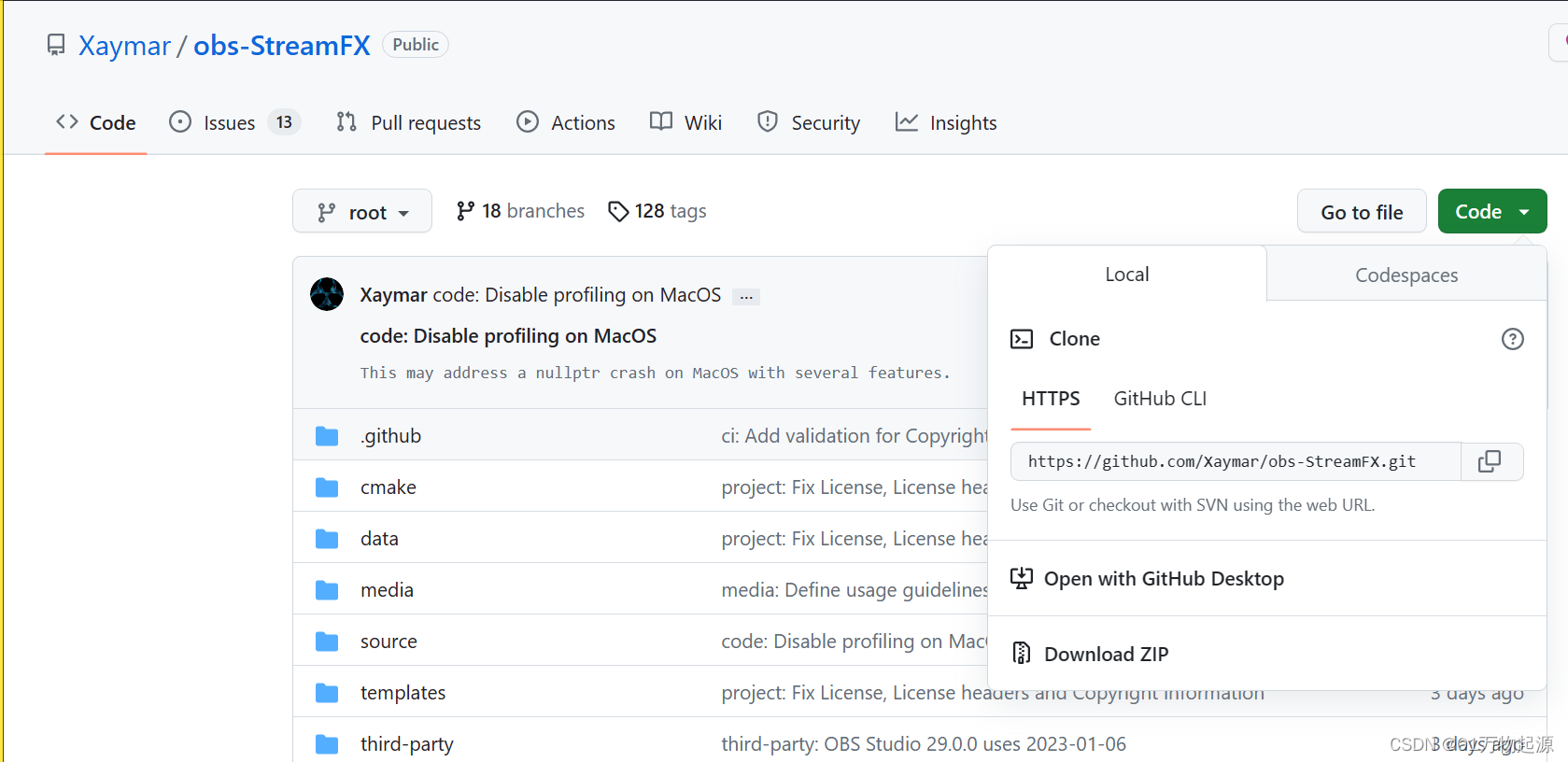Select the GitHub CLI clone option
The height and width of the screenshot is (762, 1568).
point(1160,399)
